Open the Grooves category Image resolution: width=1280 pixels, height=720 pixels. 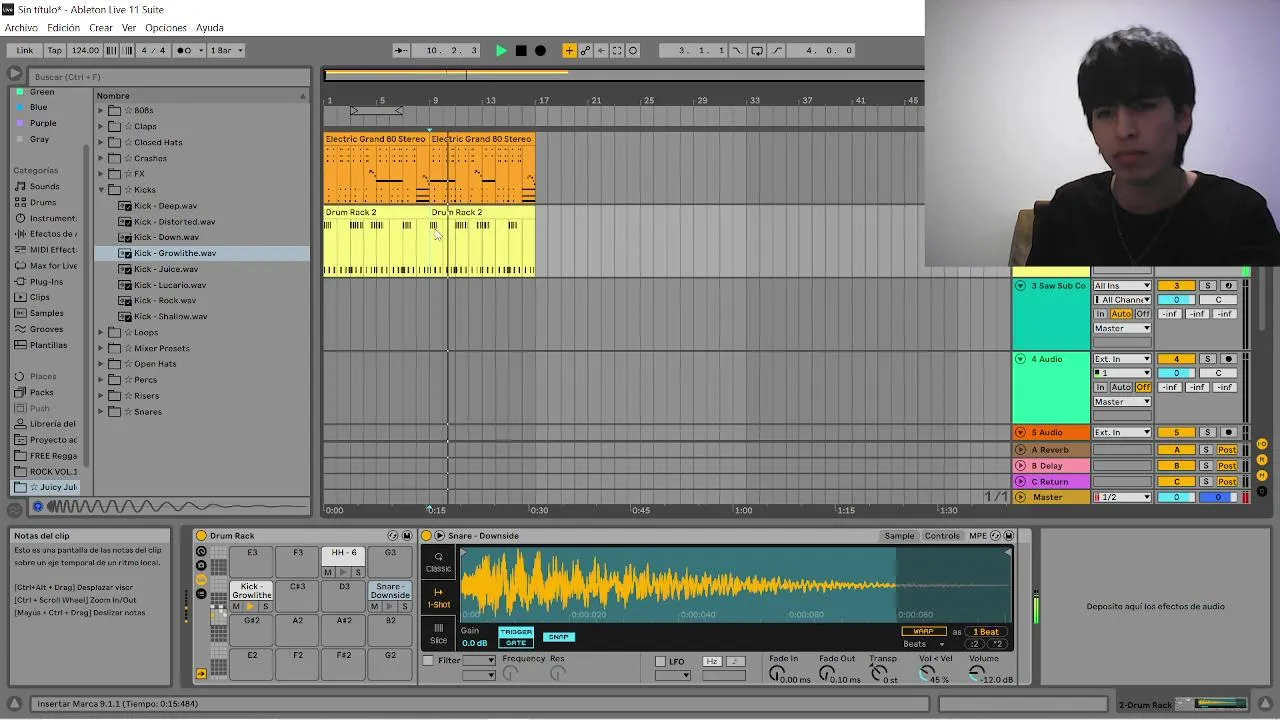click(46, 329)
